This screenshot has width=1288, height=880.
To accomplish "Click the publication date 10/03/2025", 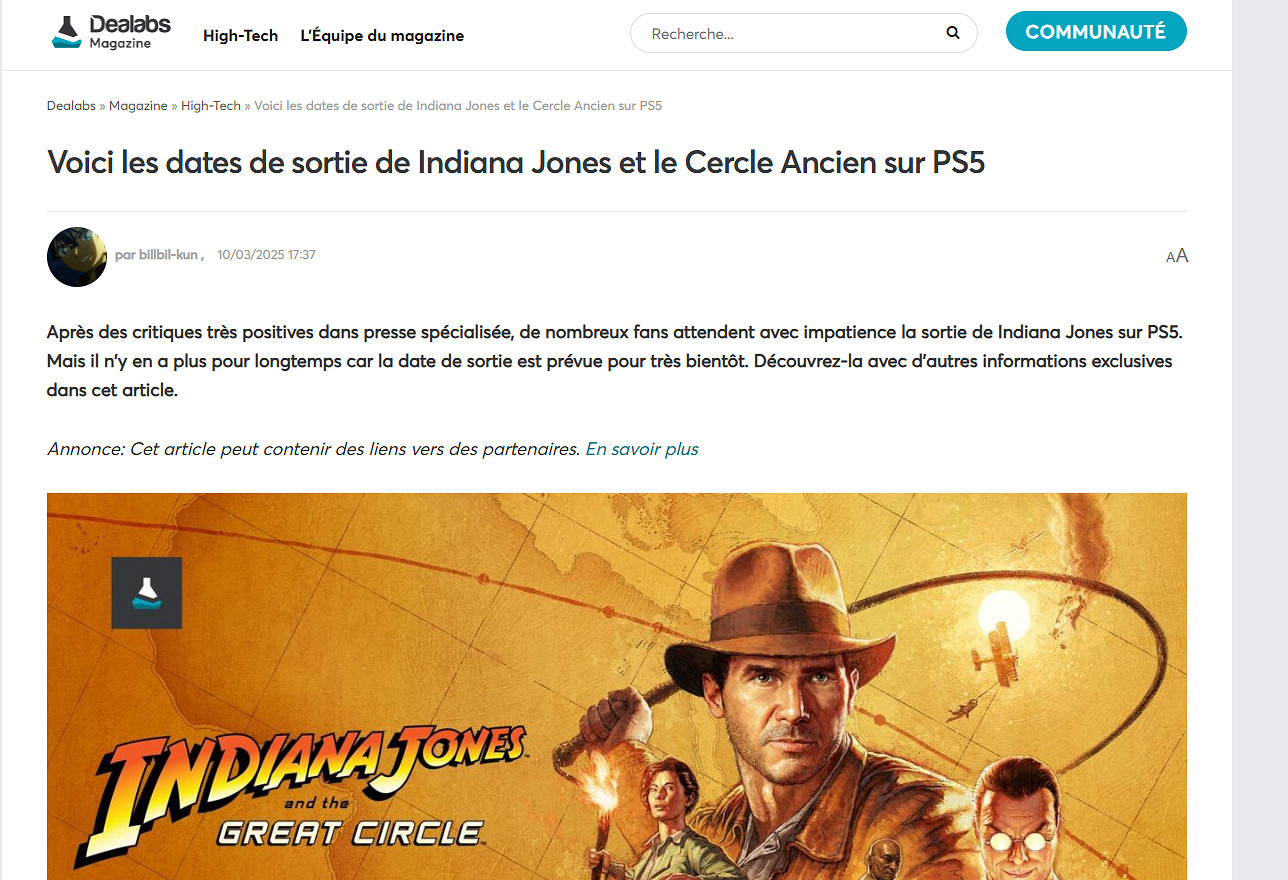I will (x=266, y=255).
